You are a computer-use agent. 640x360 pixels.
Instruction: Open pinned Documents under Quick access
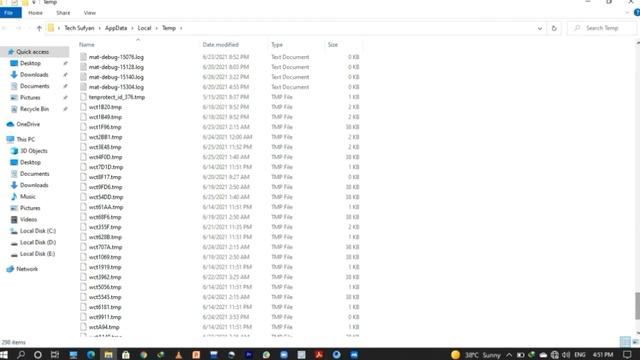tap(34, 86)
